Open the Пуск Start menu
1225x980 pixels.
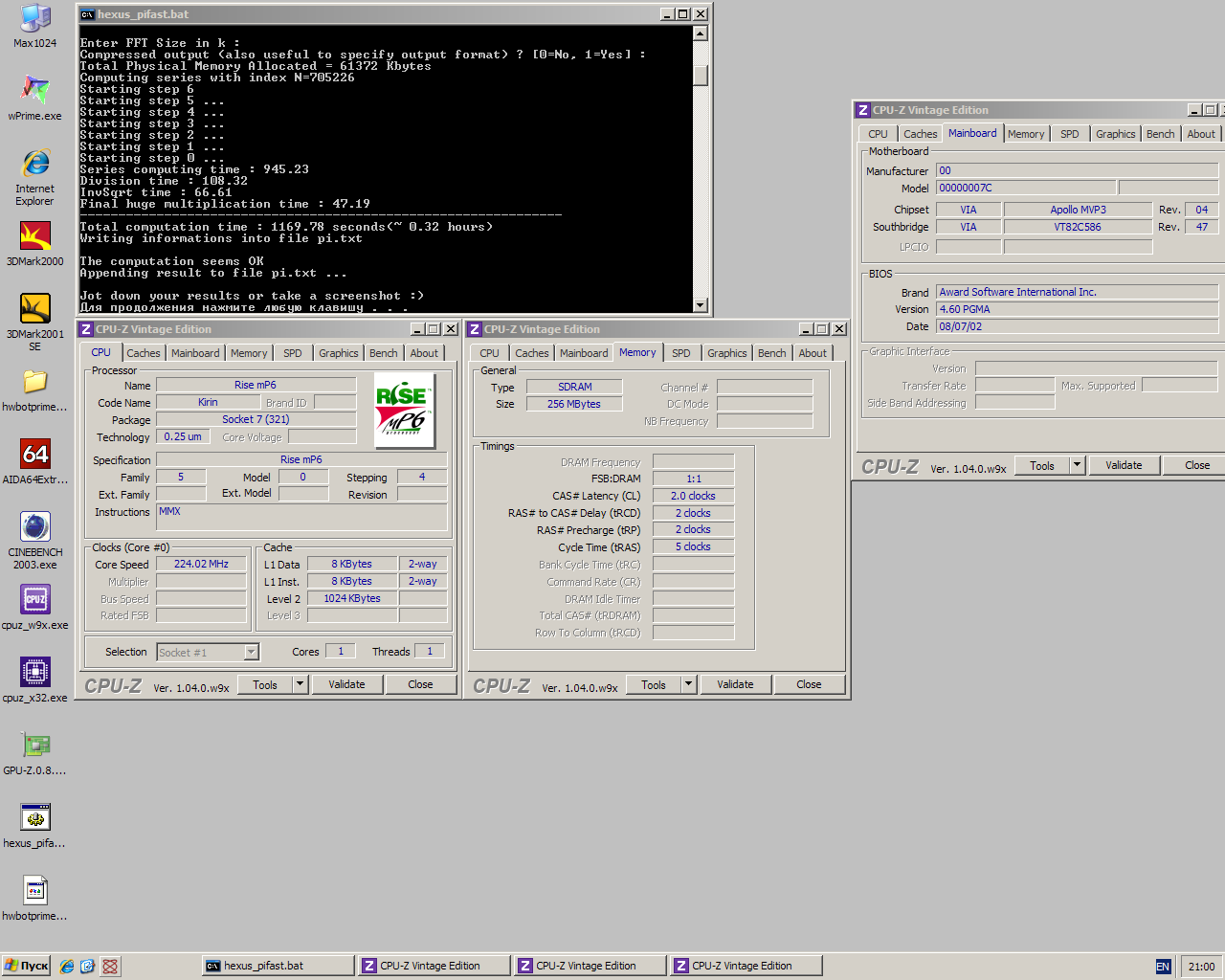[27, 966]
